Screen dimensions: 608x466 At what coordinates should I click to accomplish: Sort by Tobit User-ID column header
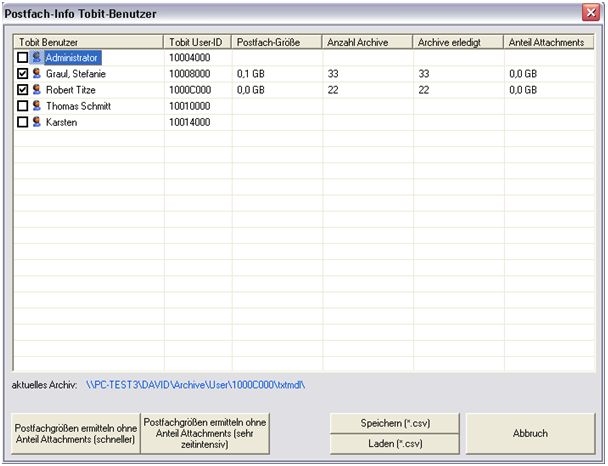click(x=197, y=42)
